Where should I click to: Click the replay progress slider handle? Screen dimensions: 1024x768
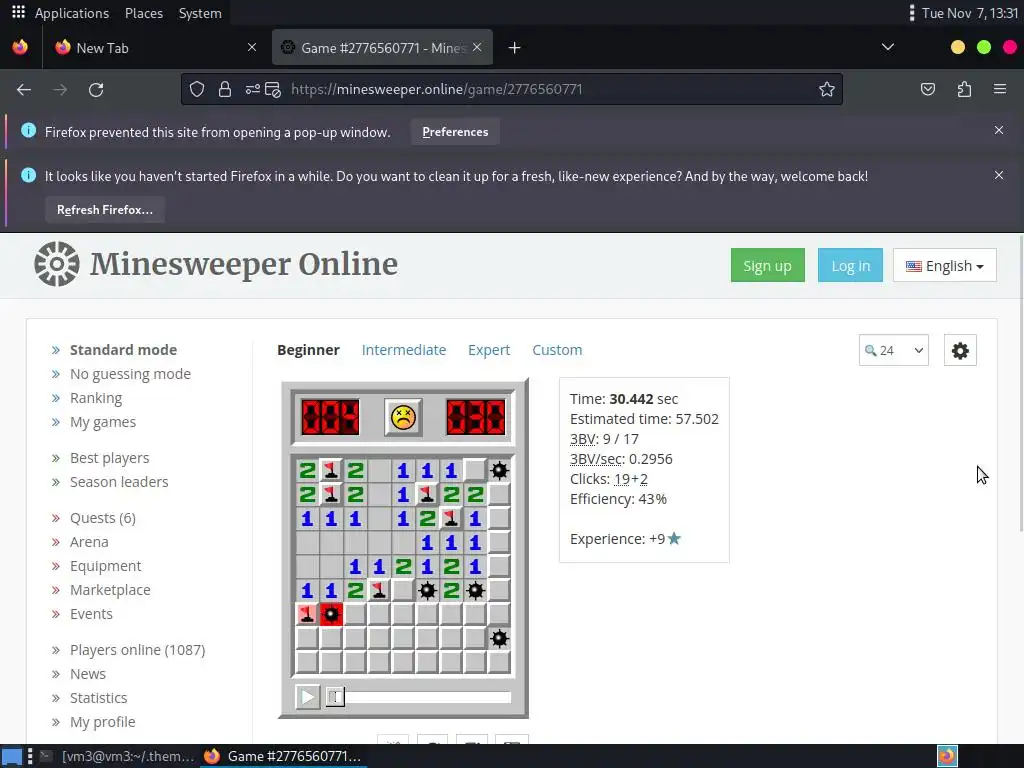tap(335, 697)
